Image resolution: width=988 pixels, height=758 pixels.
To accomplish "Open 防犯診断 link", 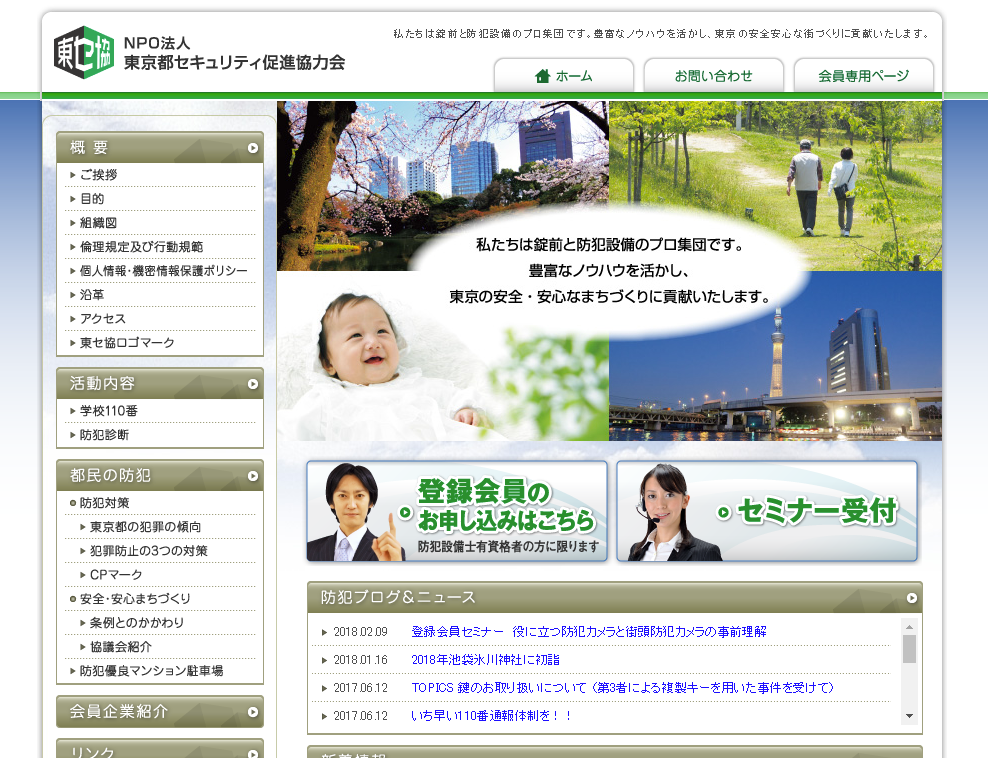I will tap(104, 435).
